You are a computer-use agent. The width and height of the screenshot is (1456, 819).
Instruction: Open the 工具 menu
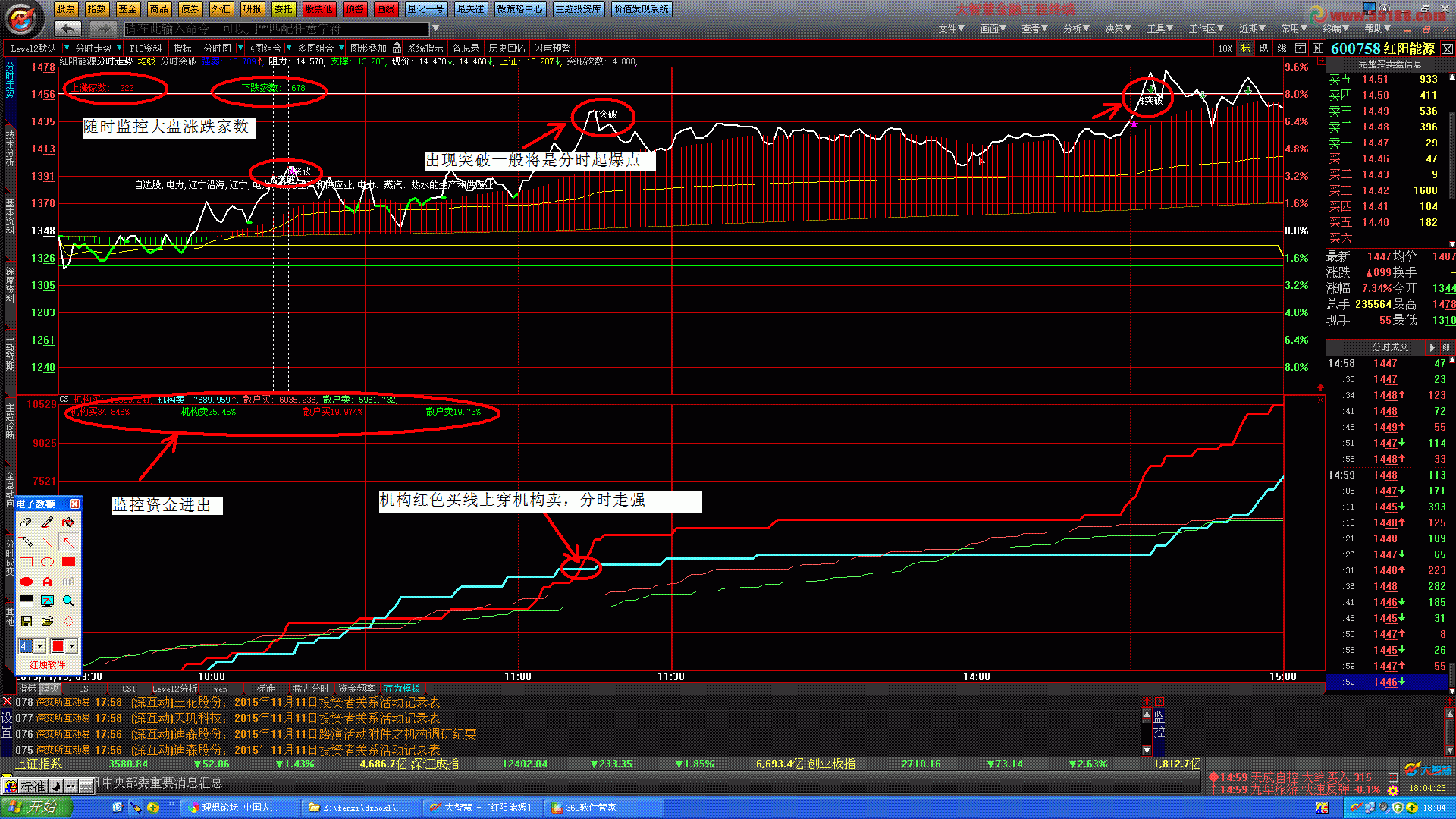point(1159,28)
